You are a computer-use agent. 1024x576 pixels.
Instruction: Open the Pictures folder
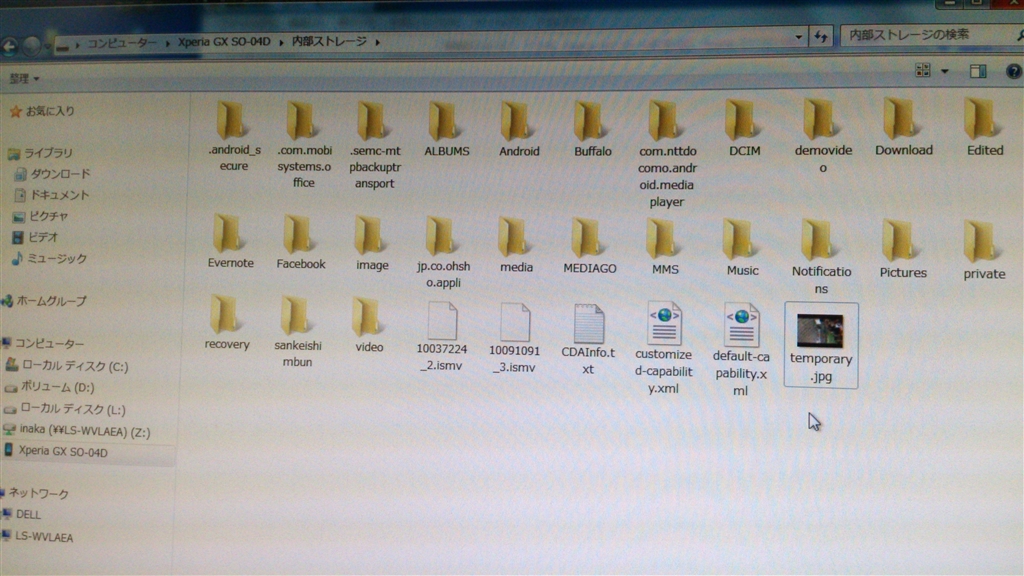tap(901, 242)
